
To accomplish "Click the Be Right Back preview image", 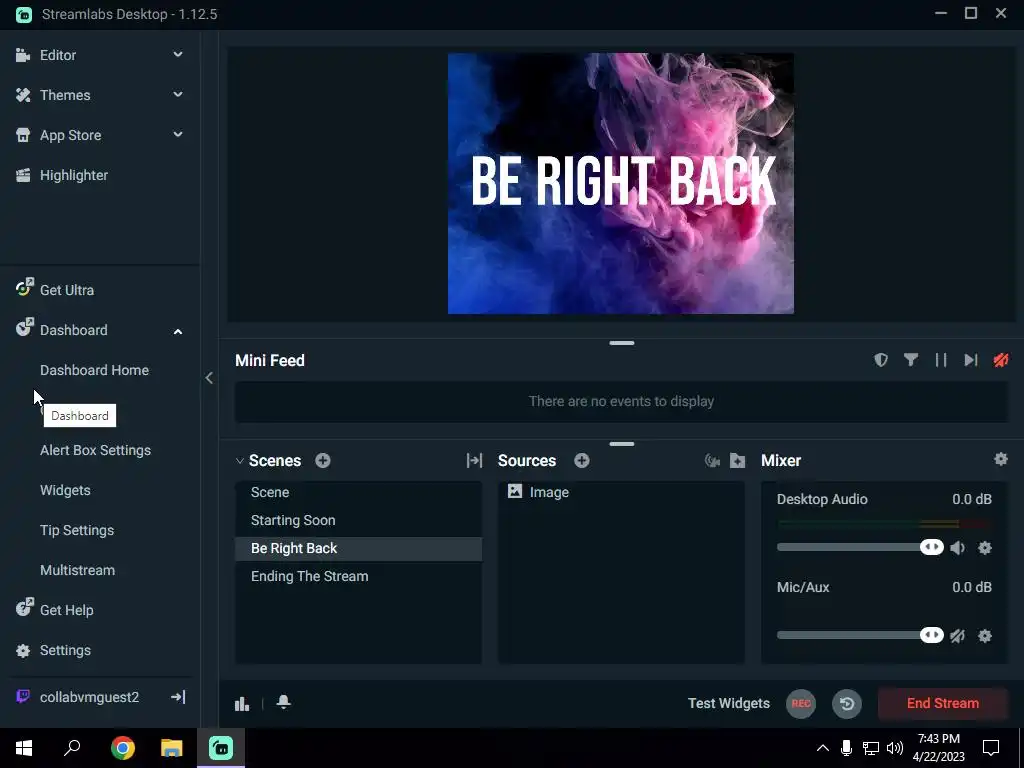I will 621,184.
